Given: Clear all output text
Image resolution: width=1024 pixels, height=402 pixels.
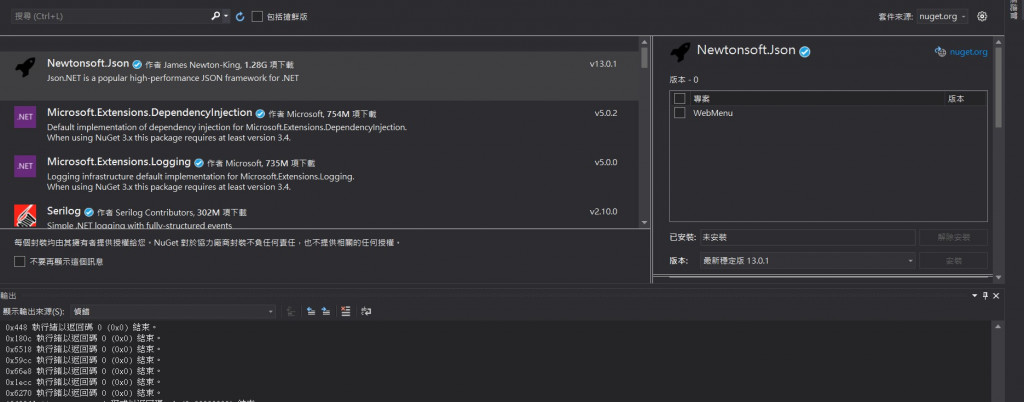Looking at the screenshot, I should tap(345, 312).
